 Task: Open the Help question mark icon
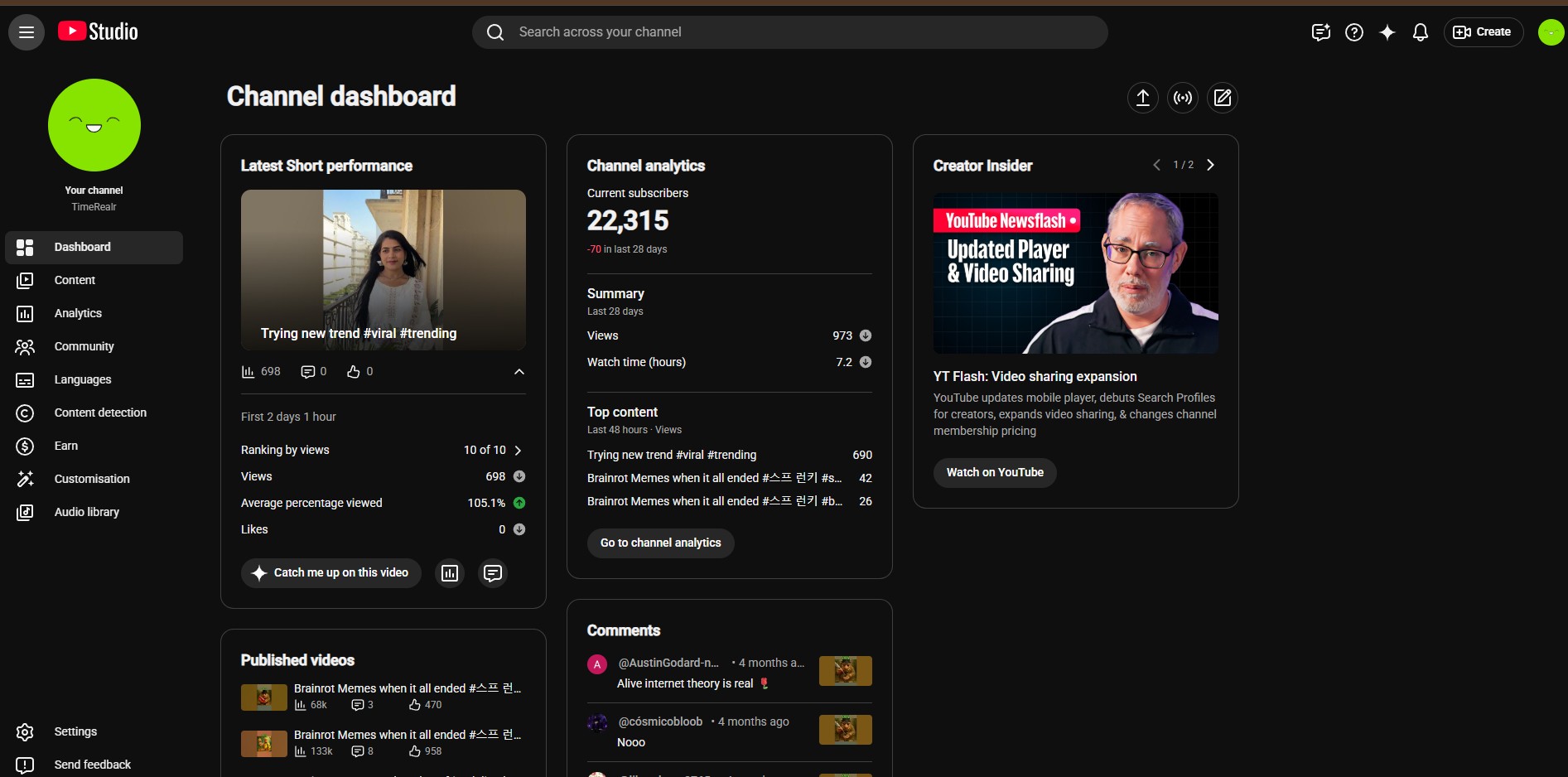tap(1354, 32)
